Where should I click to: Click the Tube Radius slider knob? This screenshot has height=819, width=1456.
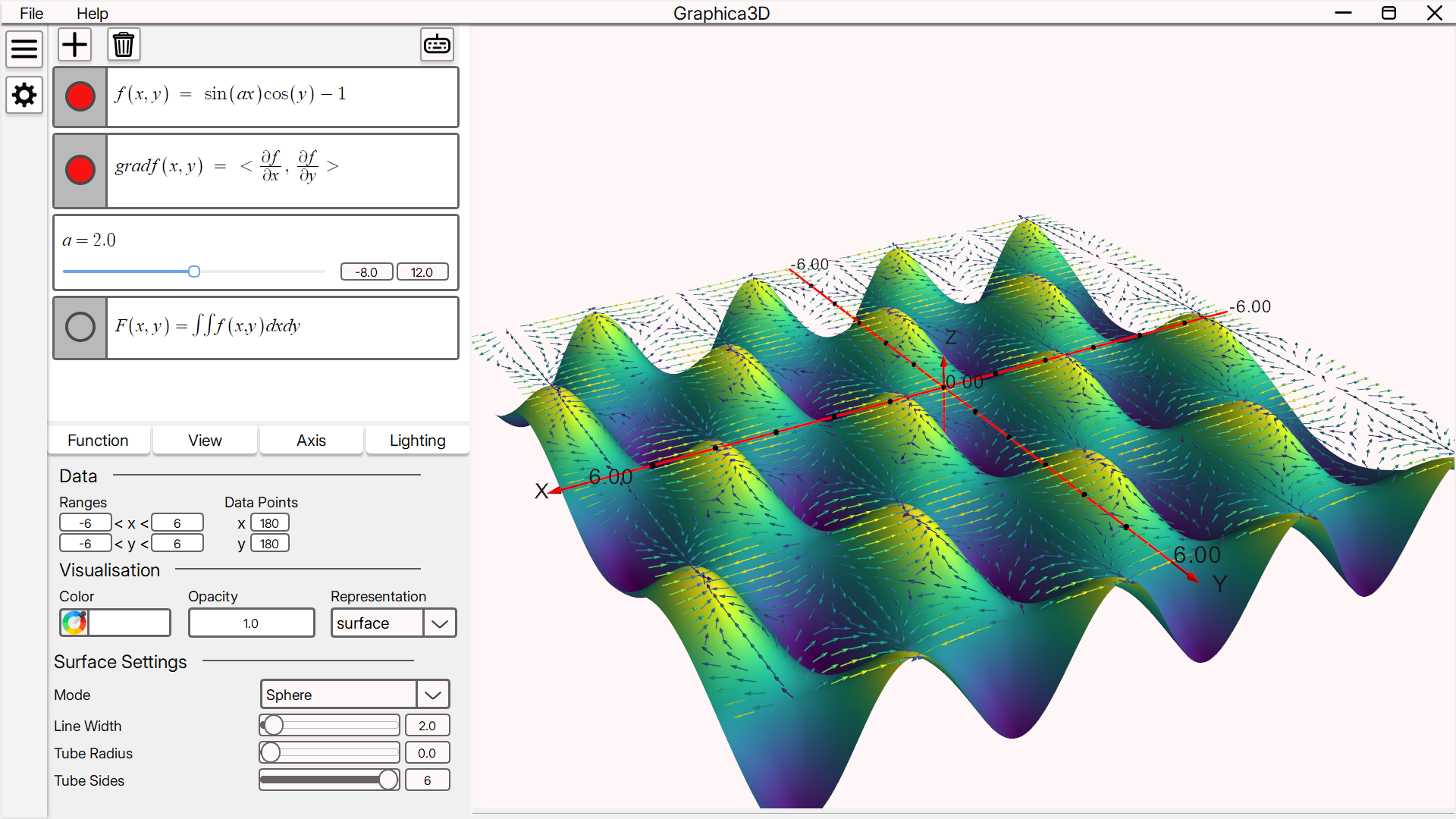tap(271, 753)
